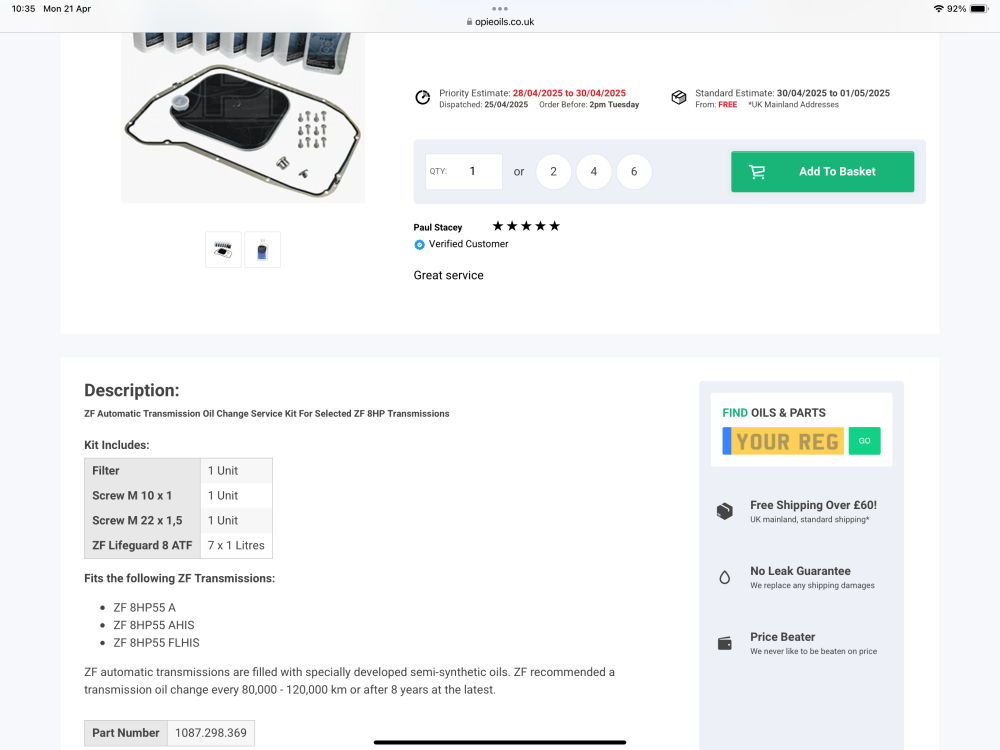Screen dimensions: 1000x750
Task: Click the QTY input field
Action: click(x=464, y=172)
